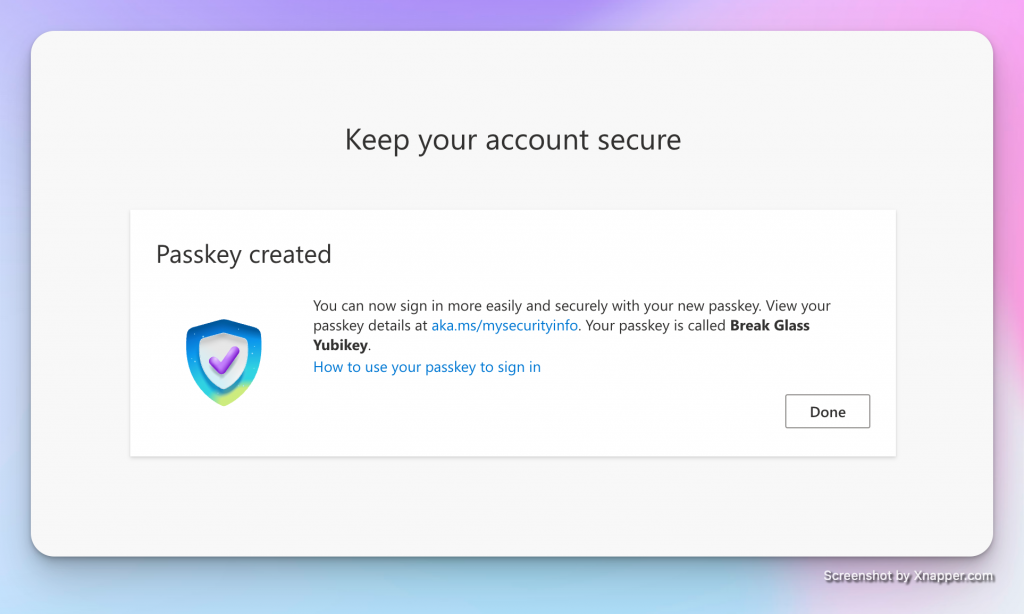The height and width of the screenshot is (614, 1024).
Task: Click the "Your passkey is called" text
Action: click(656, 326)
